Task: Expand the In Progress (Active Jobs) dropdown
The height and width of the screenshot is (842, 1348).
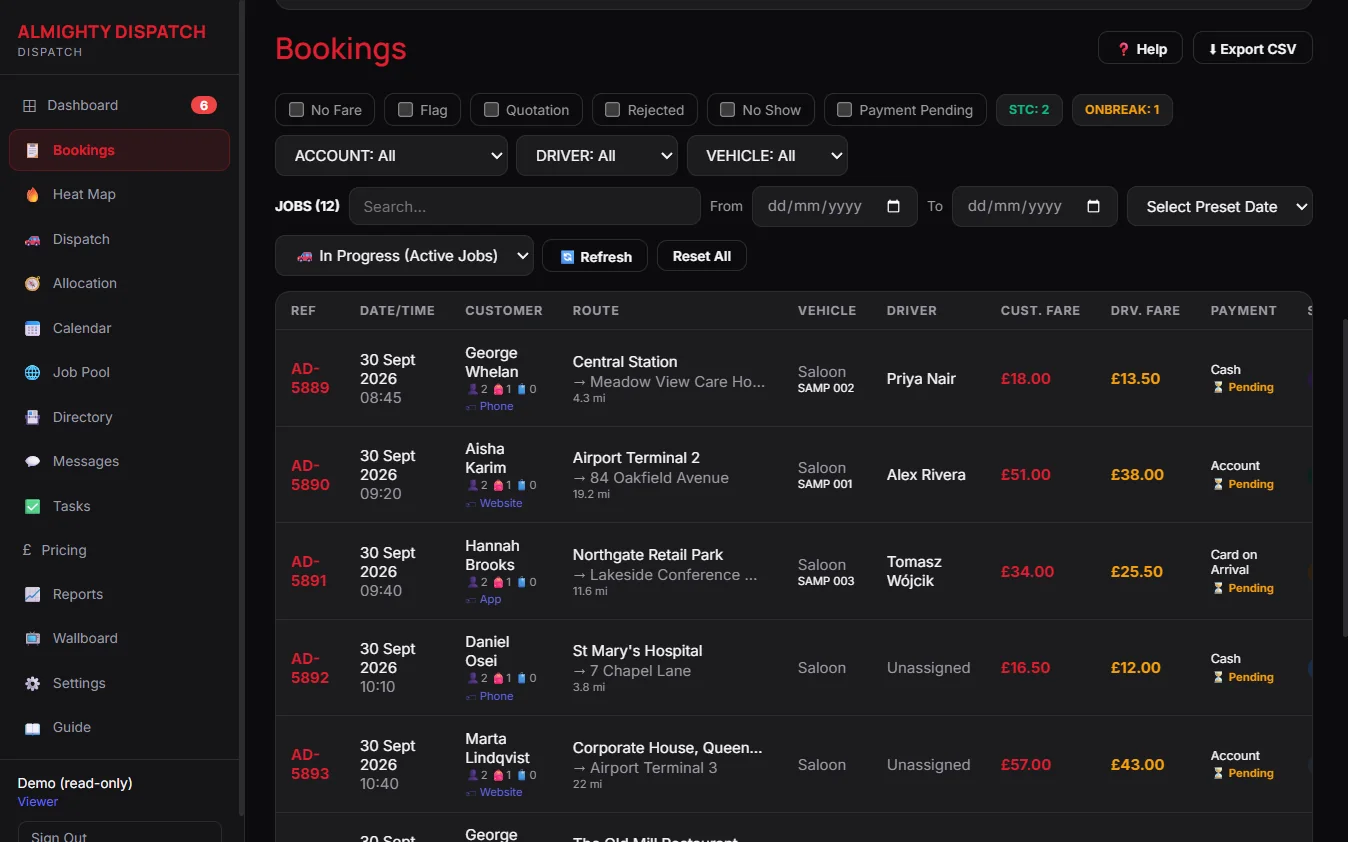Action: pyautogui.click(x=404, y=256)
